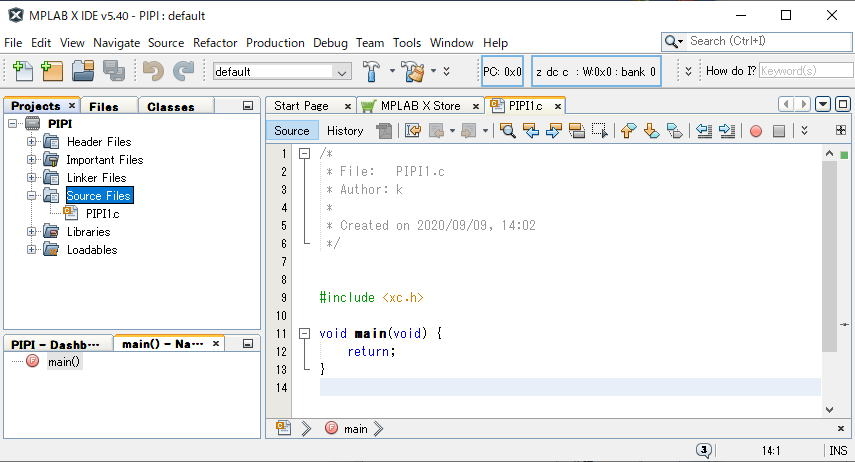Maximize the editor window button
This screenshot has height=462, width=855.
click(x=842, y=104)
